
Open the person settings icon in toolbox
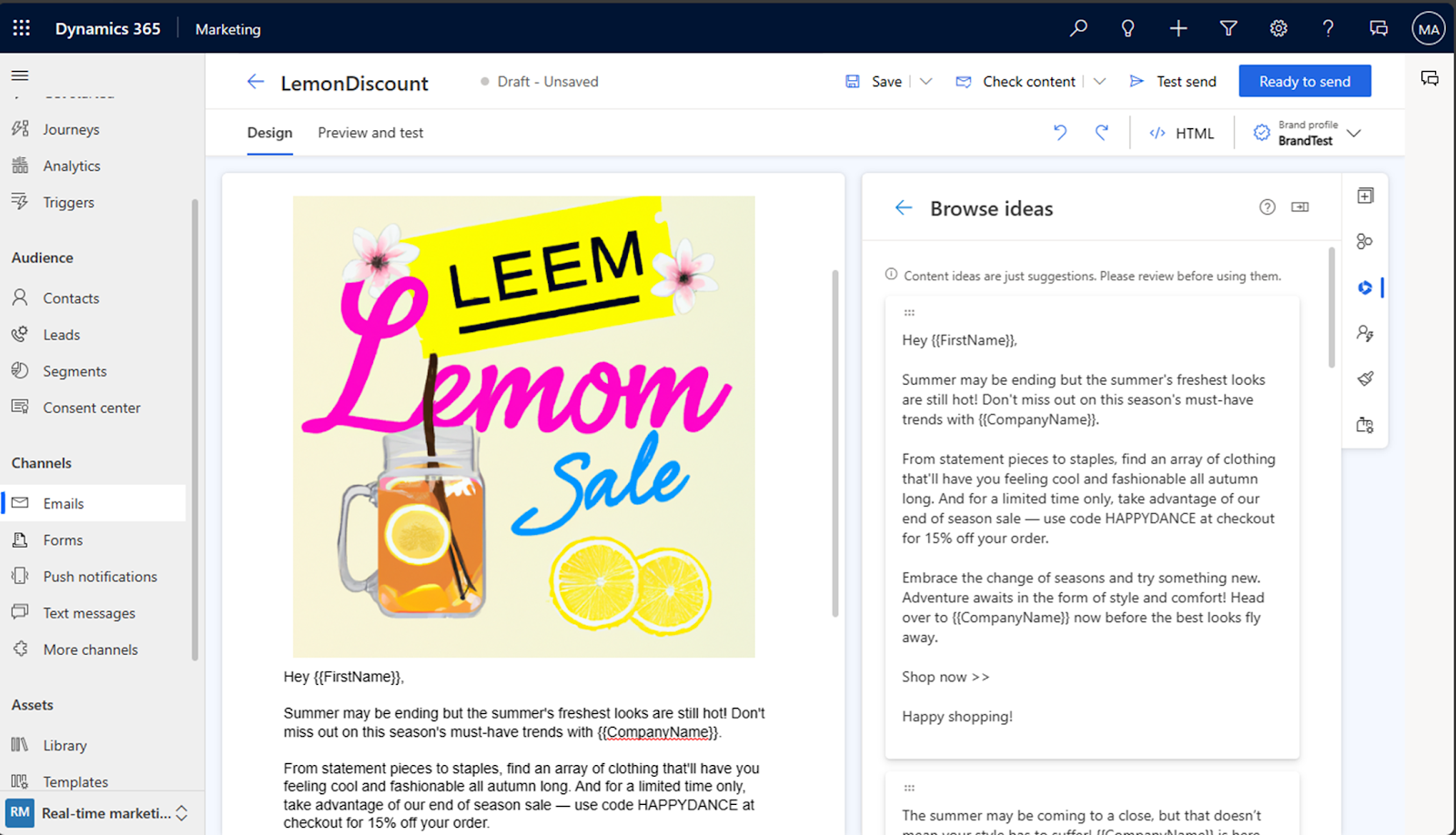(1365, 333)
